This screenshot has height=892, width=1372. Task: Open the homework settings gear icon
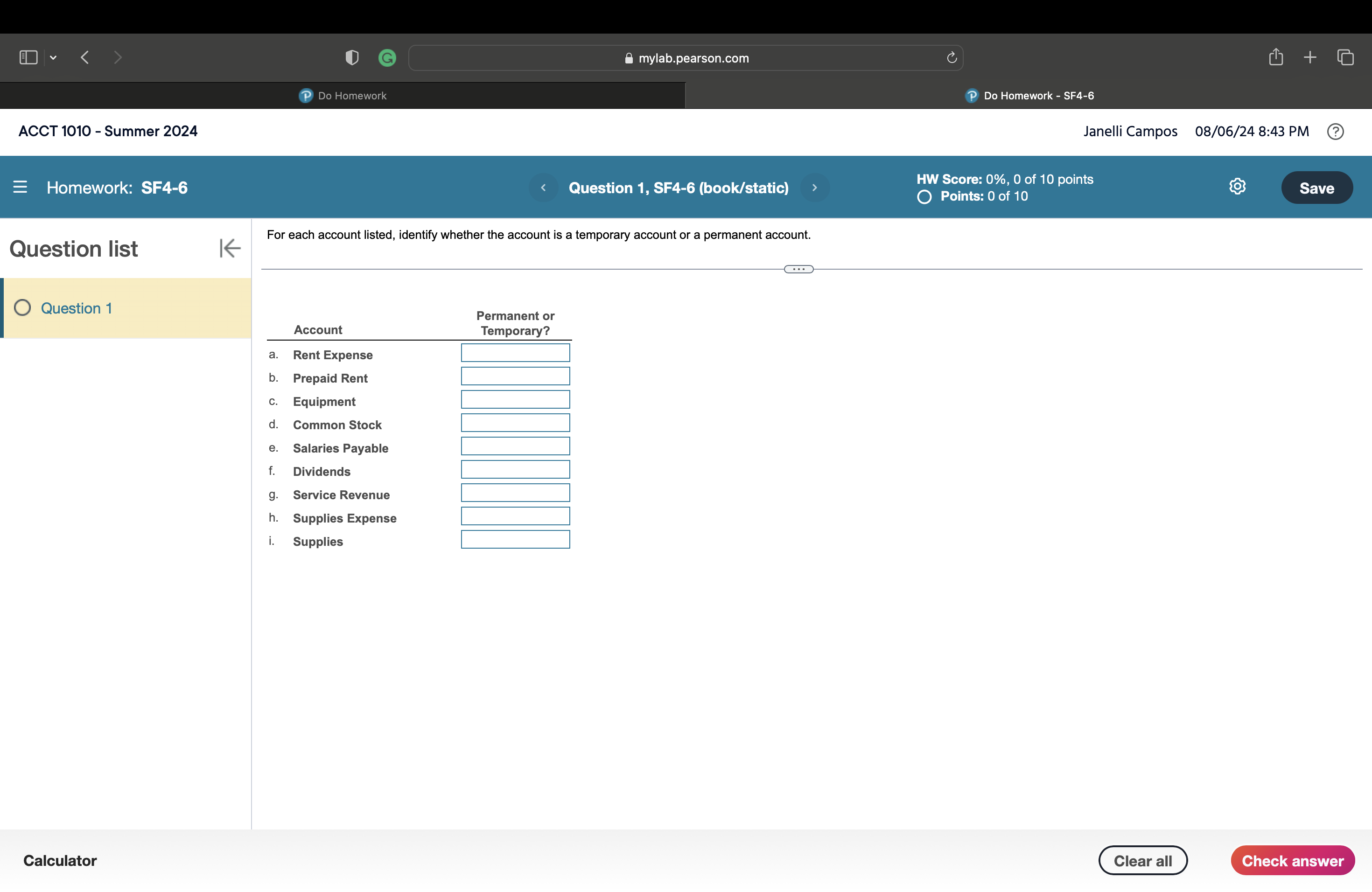coord(1237,187)
